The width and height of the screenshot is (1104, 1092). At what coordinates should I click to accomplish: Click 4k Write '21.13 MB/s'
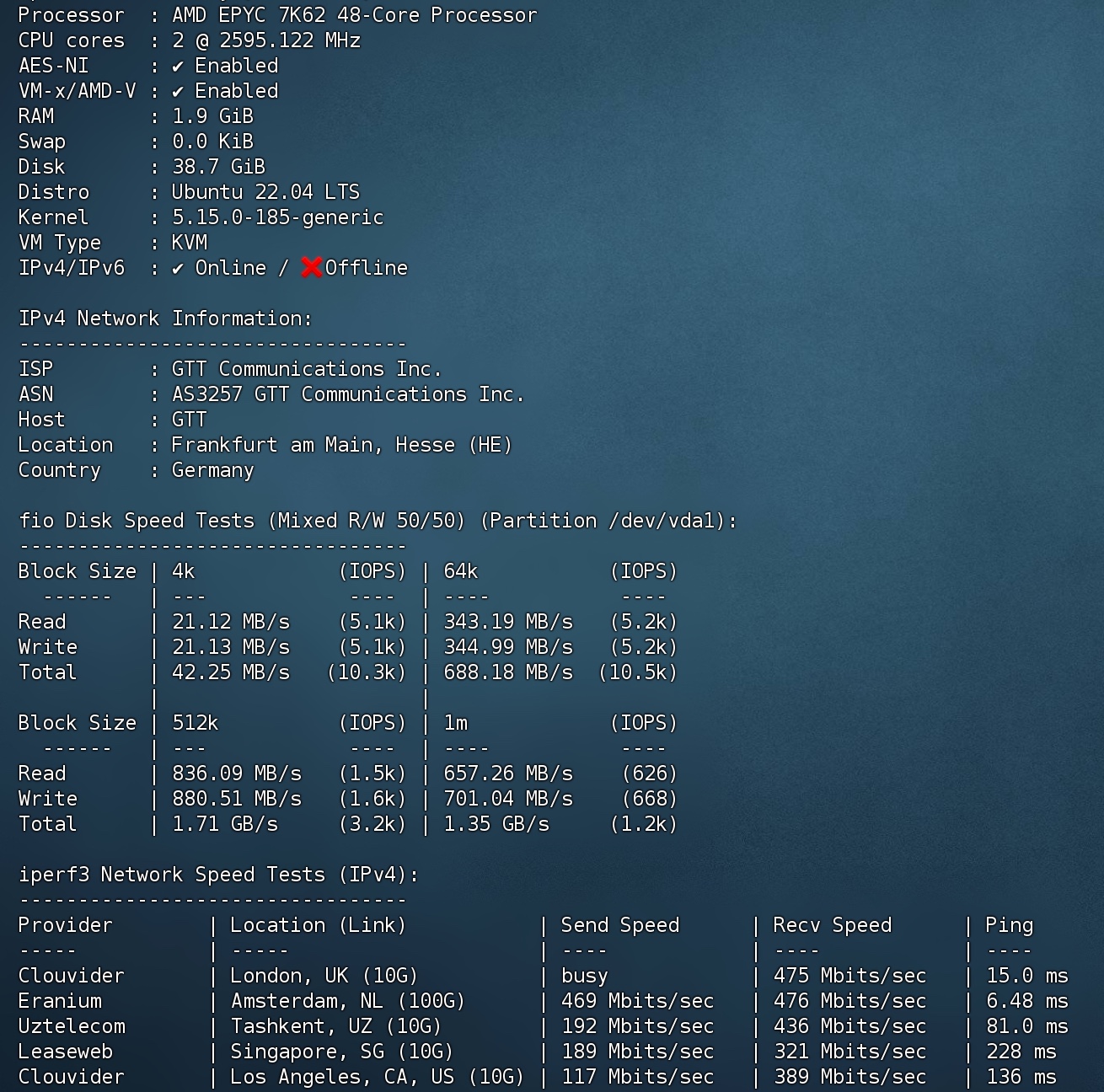(x=231, y=647)
